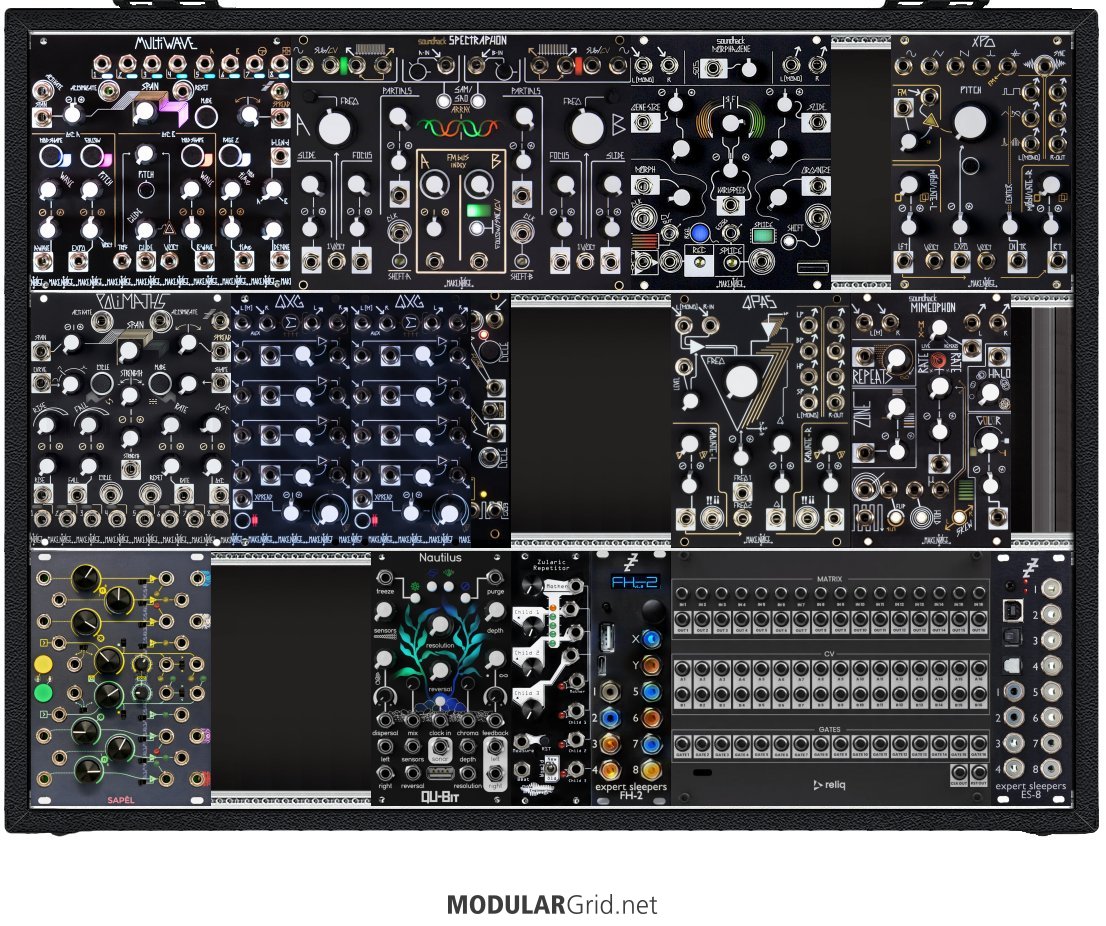
Task: Click the Mimeophon REPEATS knob
Action: click(897, 359)
